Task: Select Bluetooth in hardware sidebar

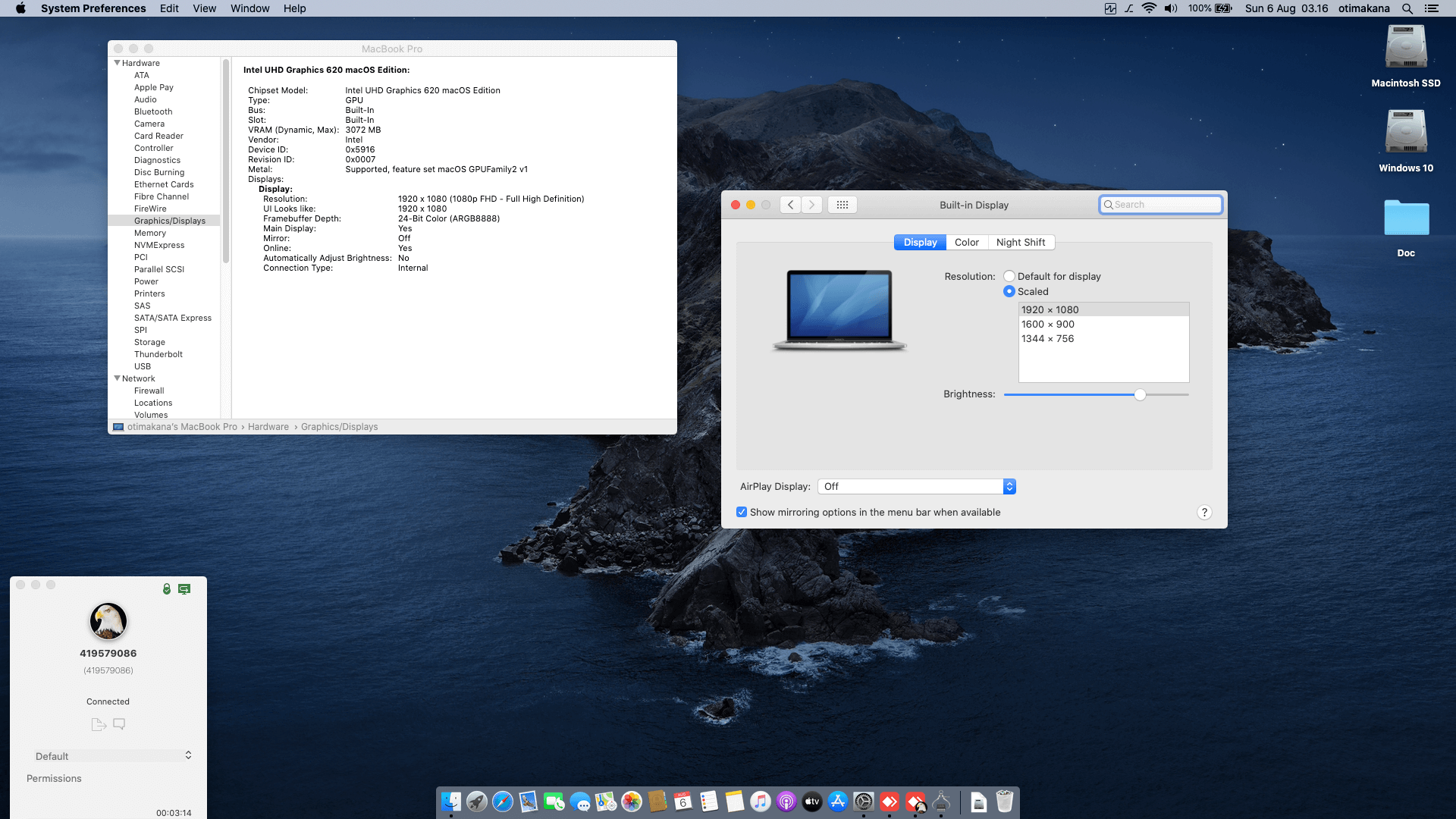Action: 153,111
